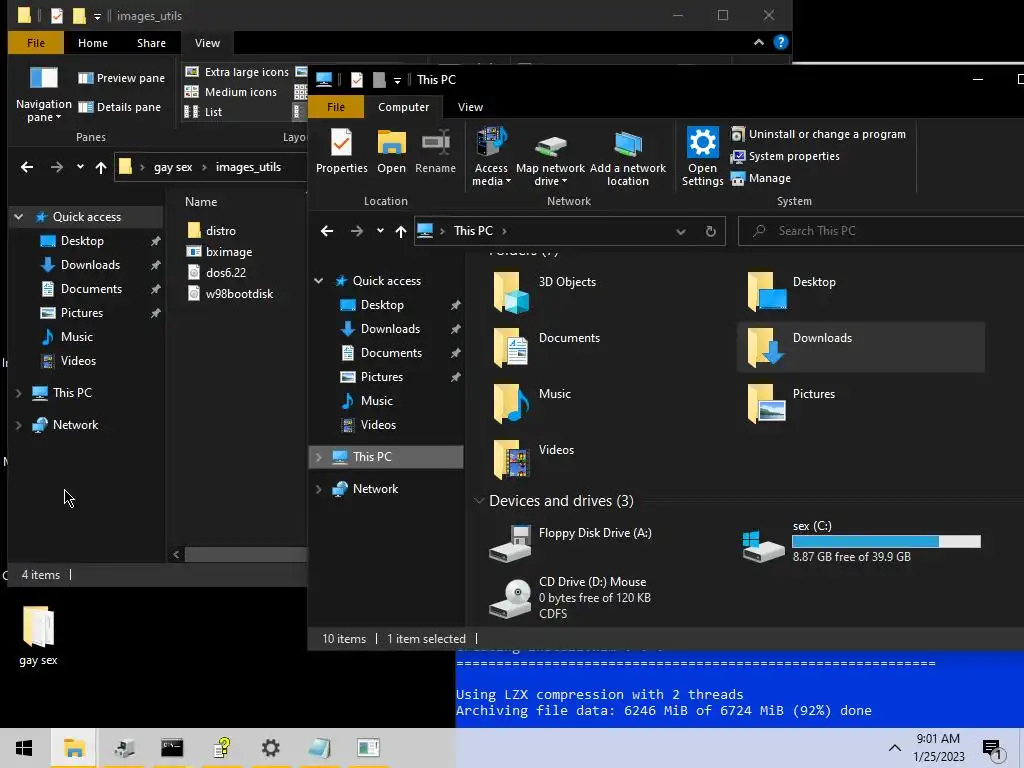Open the View tab in This PC
The height and width of the screenshot is (768, 1024).
click(x=470, y=107)
